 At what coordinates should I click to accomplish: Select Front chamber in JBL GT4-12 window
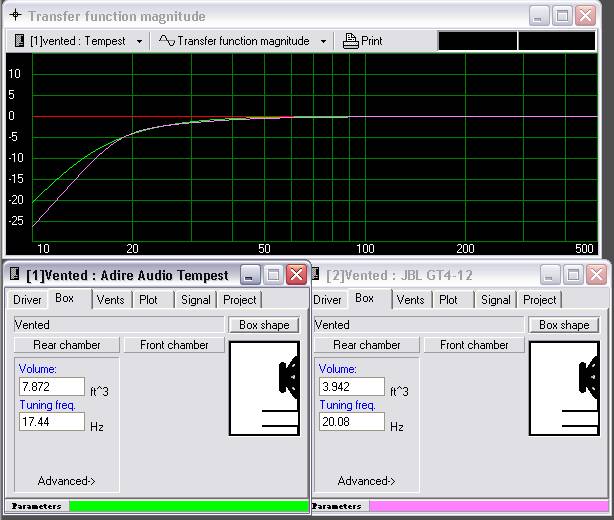click(474, 345)
